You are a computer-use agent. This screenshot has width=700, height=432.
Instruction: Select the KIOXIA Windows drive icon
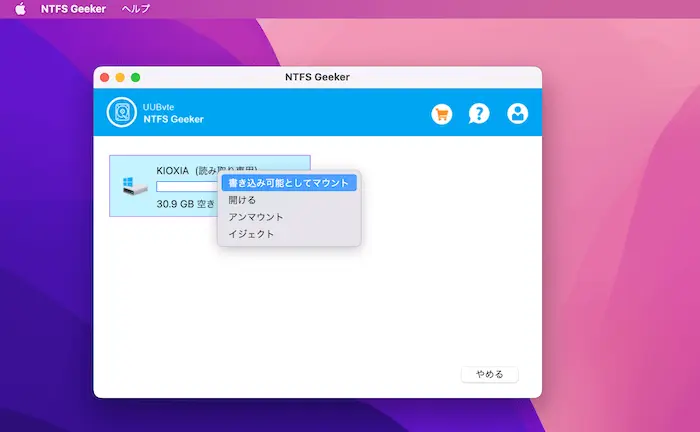pos(134,186)
